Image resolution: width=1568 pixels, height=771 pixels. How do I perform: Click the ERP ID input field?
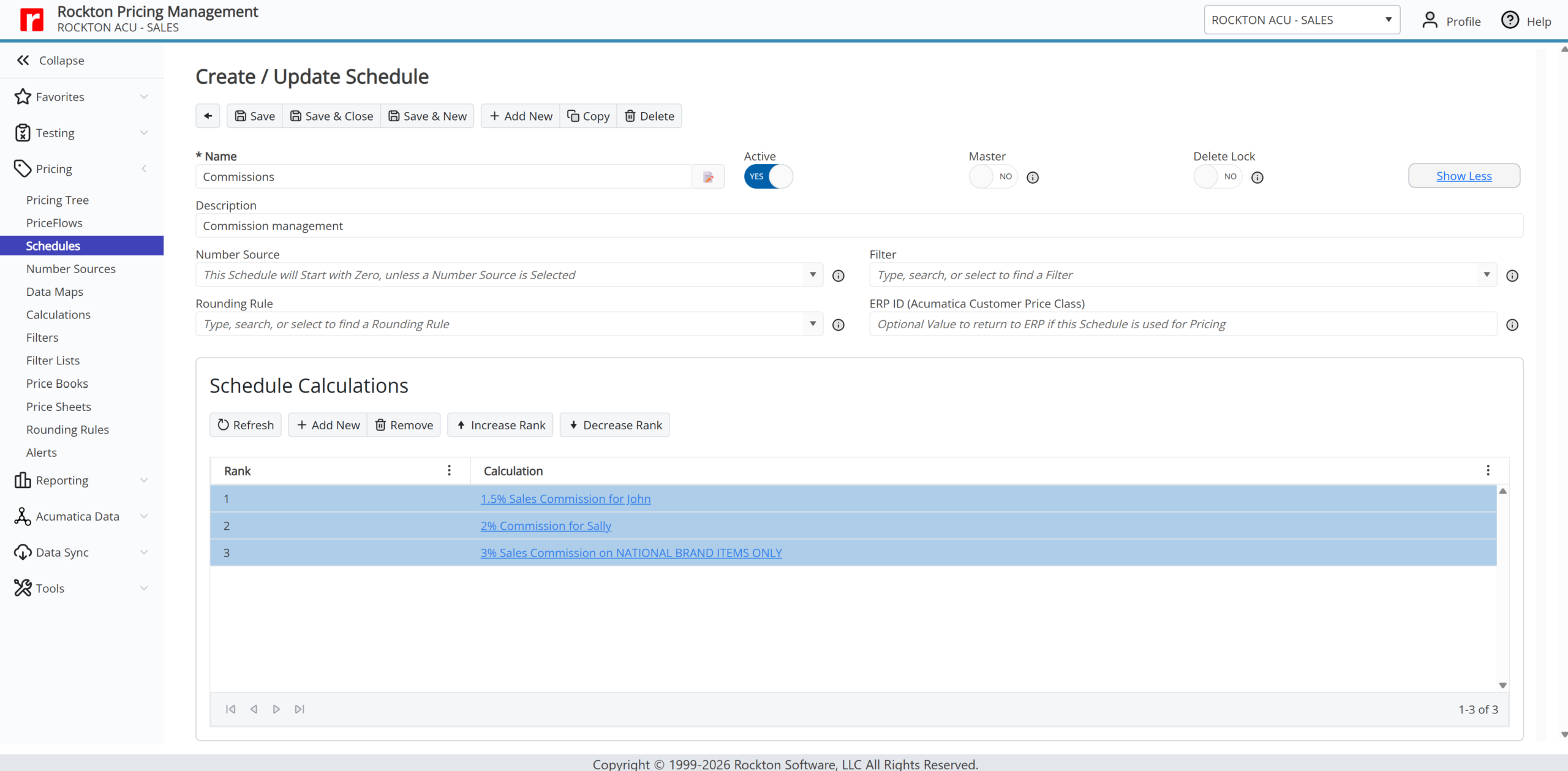[x=1183, y=324]
